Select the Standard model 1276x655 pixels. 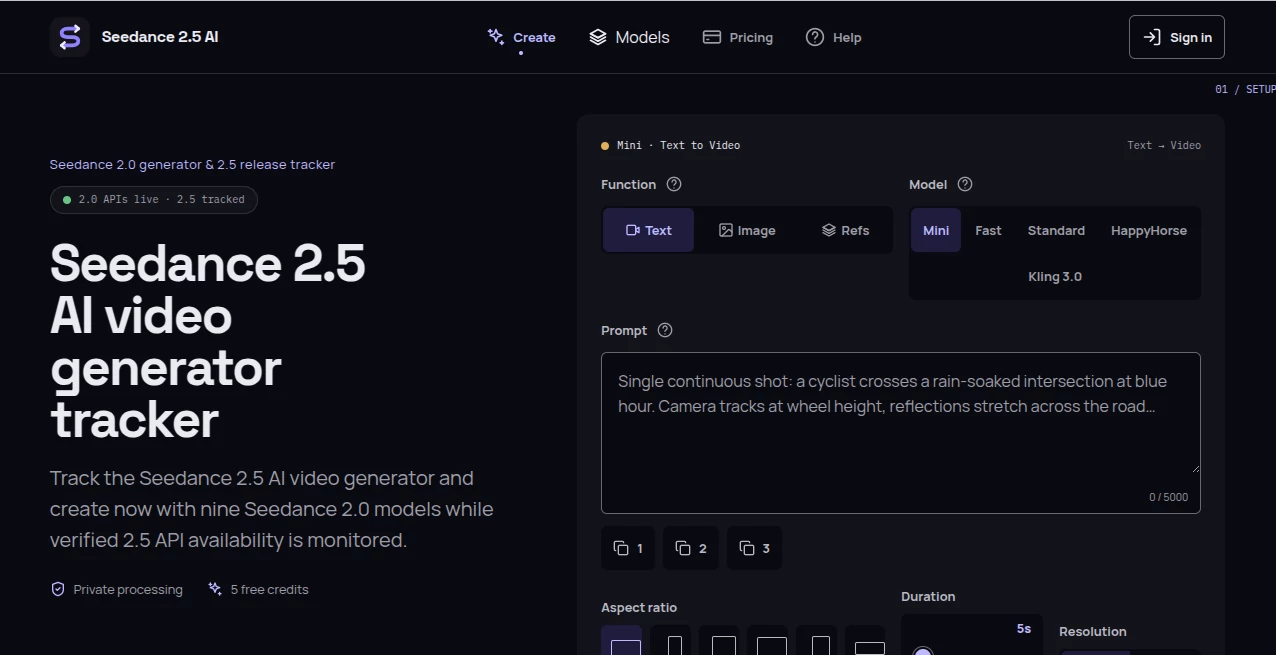pyautogui.click(x=1056, y=230)
